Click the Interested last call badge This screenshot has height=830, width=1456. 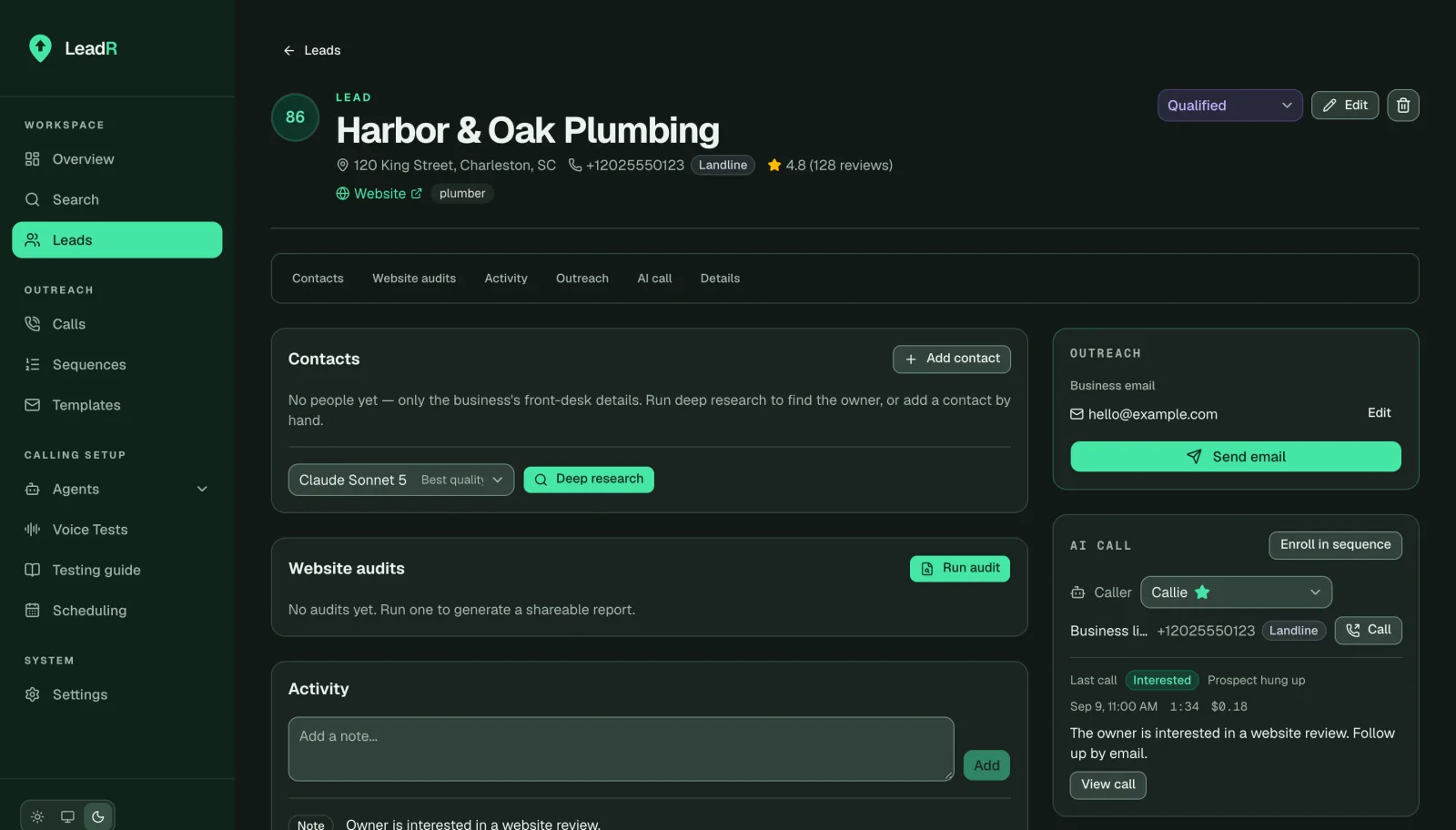(x=1162, y=681)
